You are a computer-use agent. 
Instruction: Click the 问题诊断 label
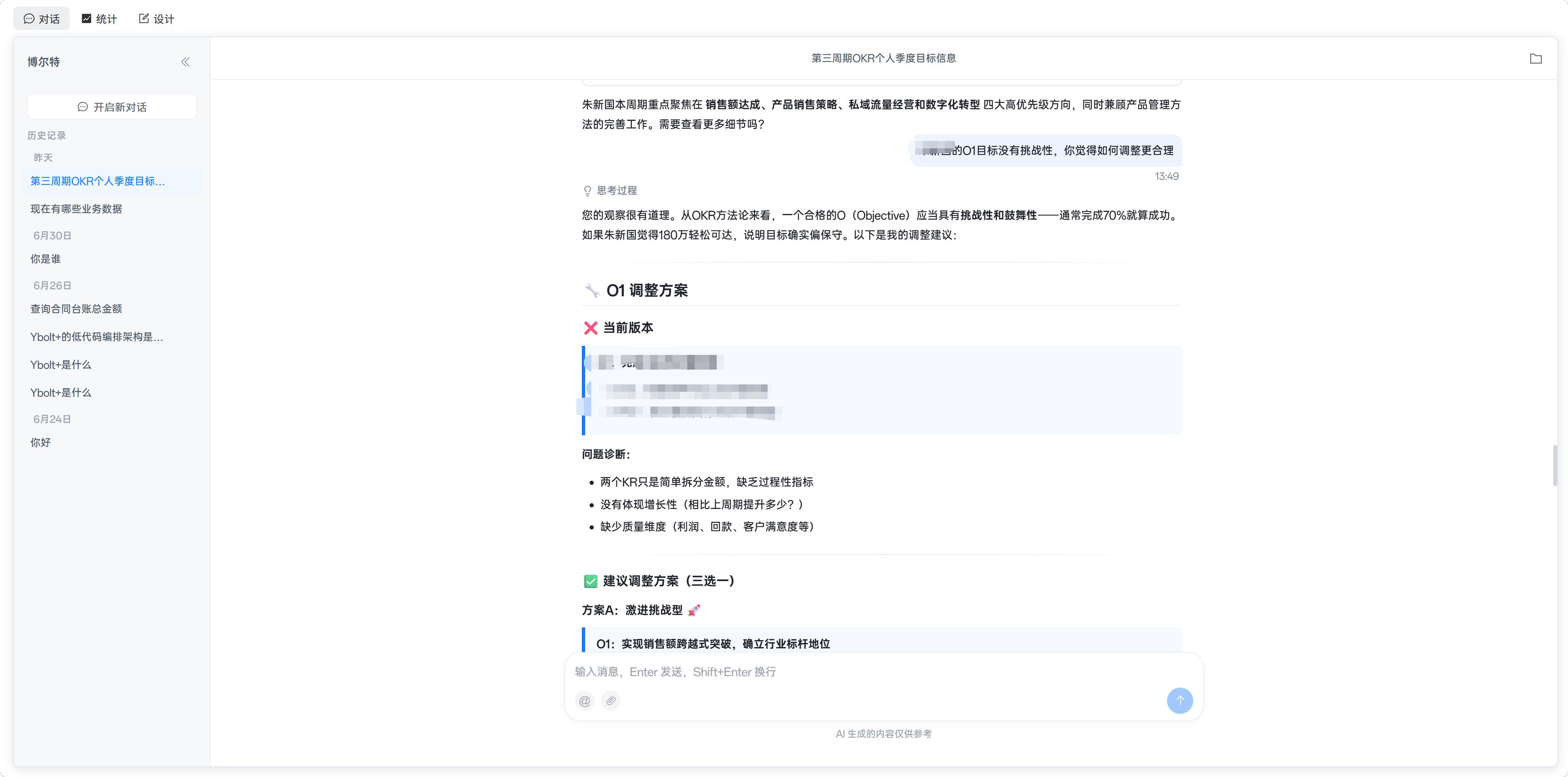(606, 454)
